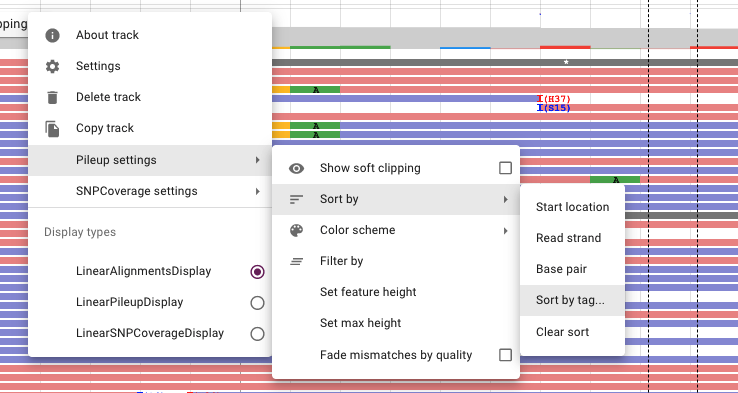738x393 pixels.
Task: Click the filter lines icon beside Filter by
Action: click(296, 261)
